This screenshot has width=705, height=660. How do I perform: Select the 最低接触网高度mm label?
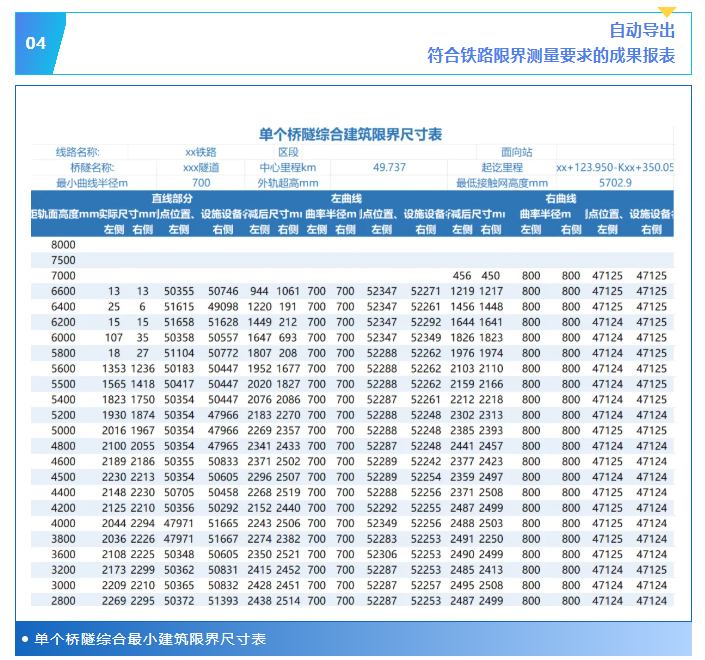(502, 183)
